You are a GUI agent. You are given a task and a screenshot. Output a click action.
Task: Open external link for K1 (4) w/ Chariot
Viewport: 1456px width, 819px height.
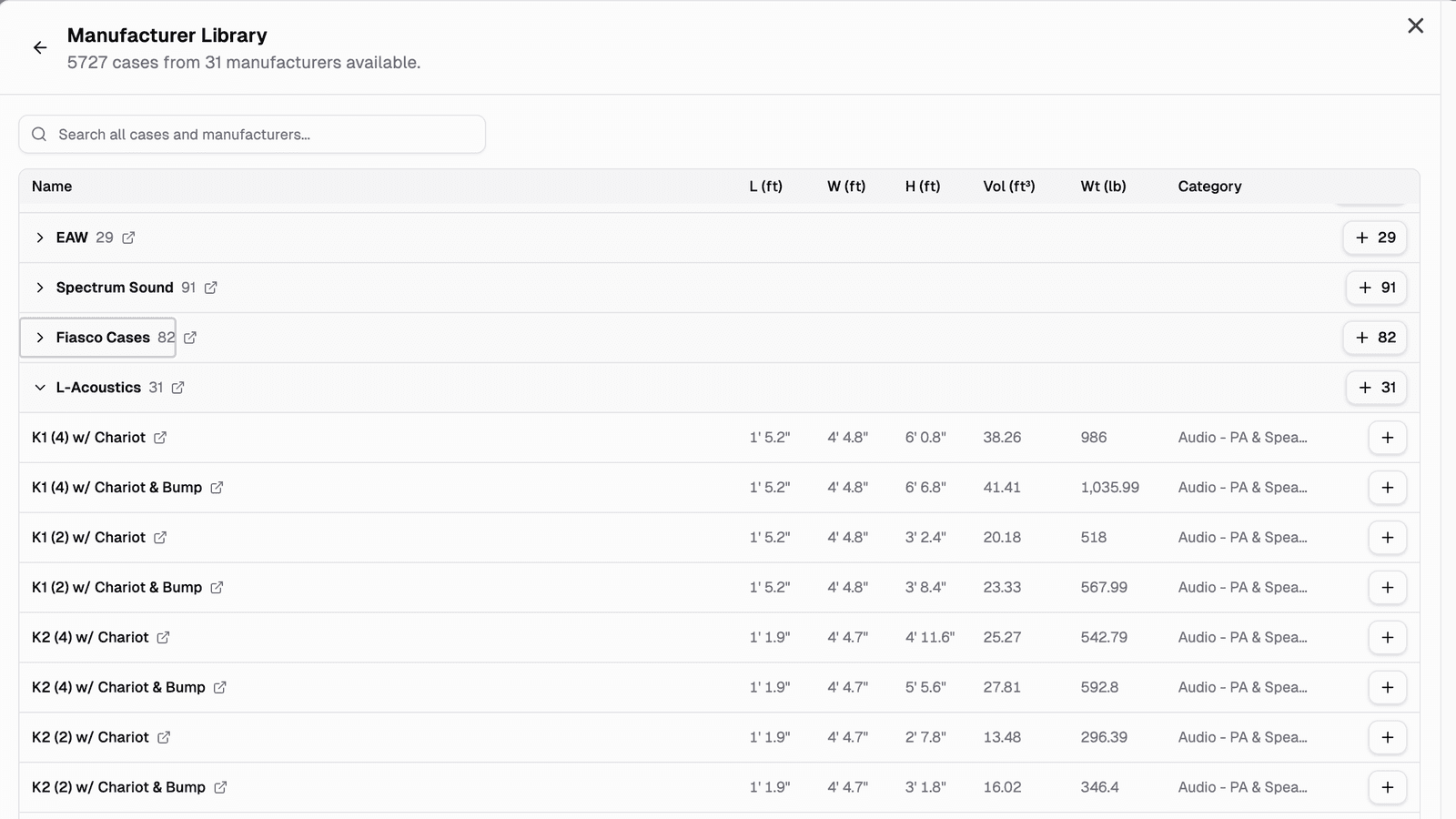[x=160, y=438]
